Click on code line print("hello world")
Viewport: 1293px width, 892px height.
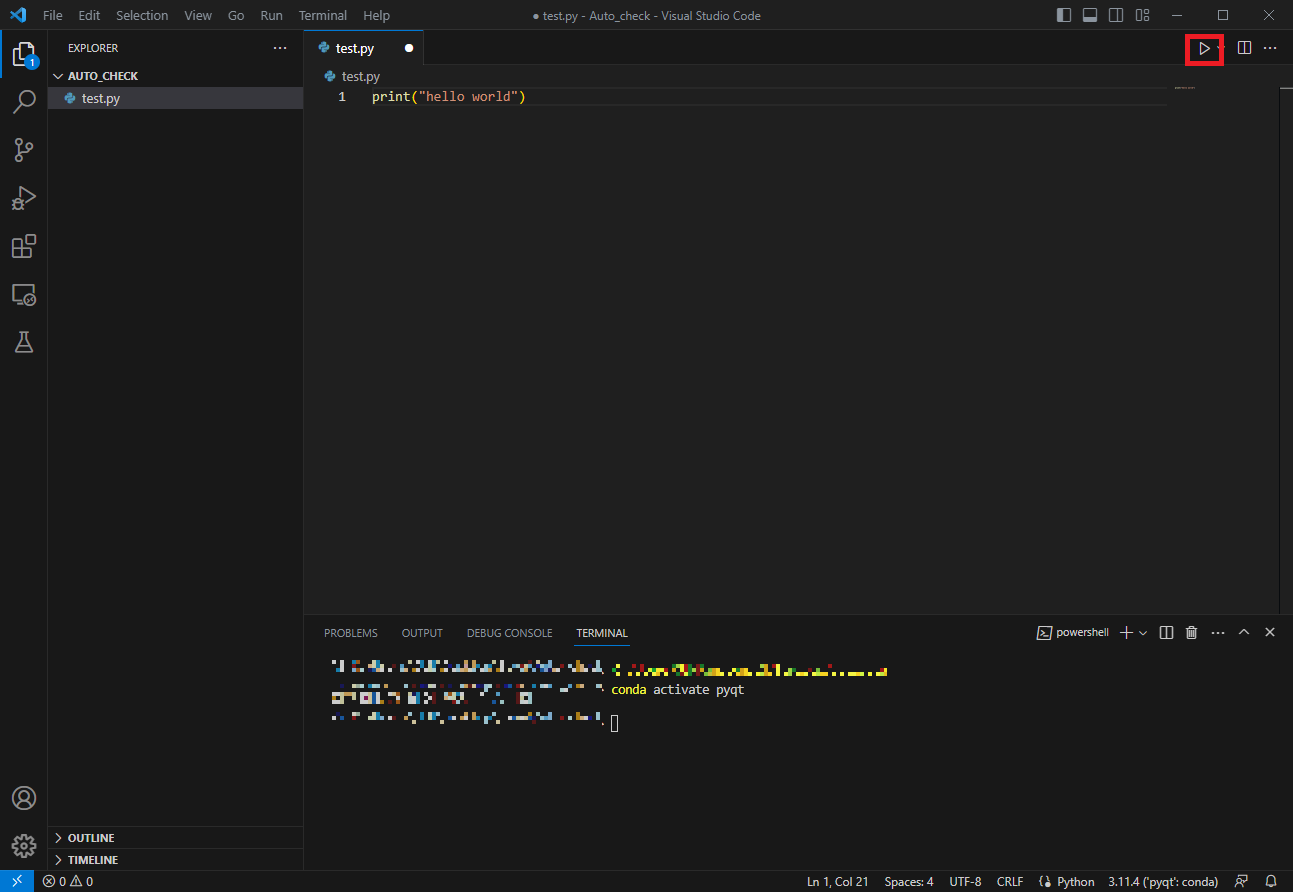click(x=448, y=97)
